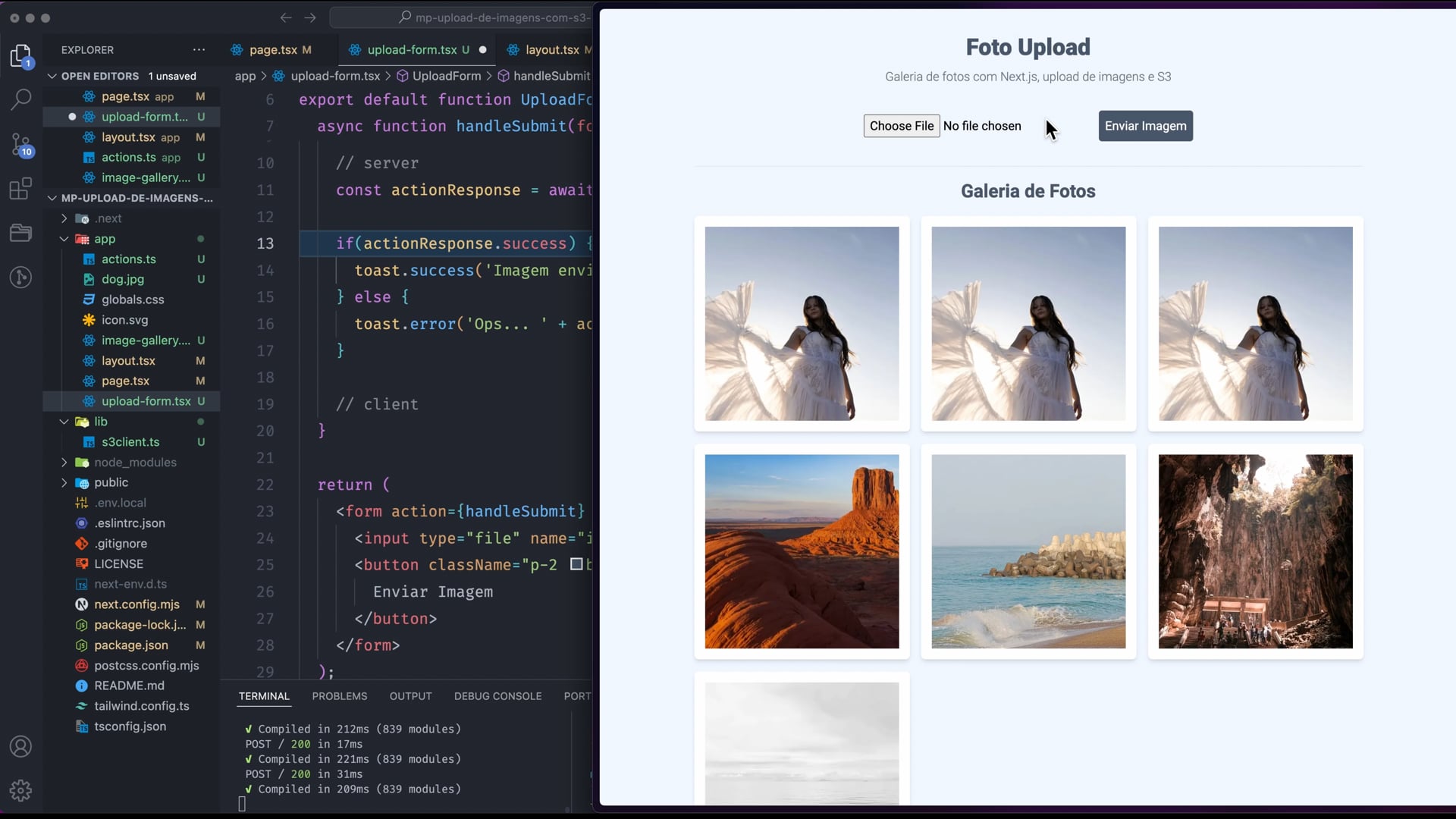This screenshot has height=819, width=1456.
Task: Click the Enviar Imagem button
Action: click(x=1145, y=126)
